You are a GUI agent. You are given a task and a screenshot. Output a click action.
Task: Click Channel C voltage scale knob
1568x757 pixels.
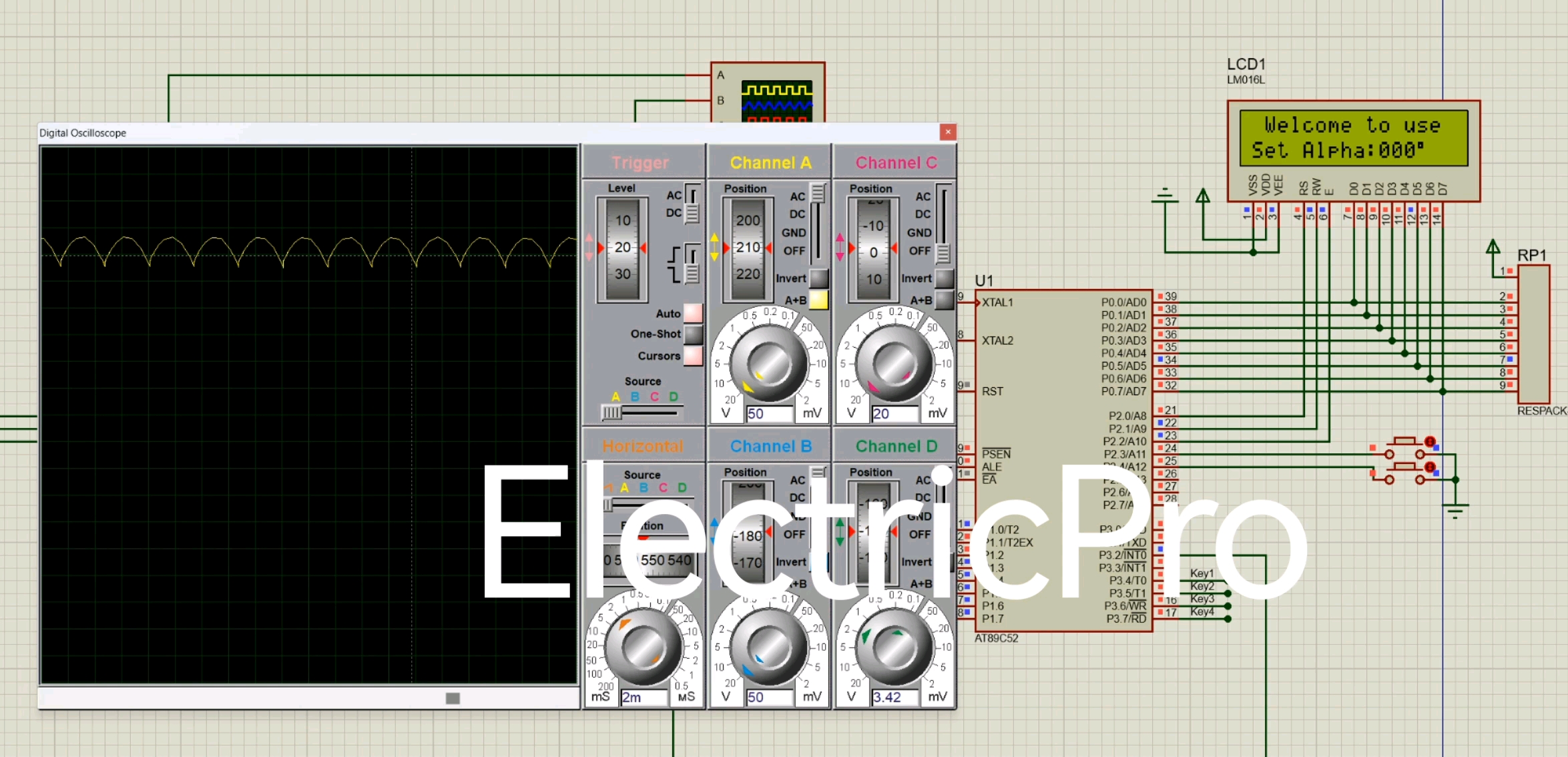tap(894, 364)
